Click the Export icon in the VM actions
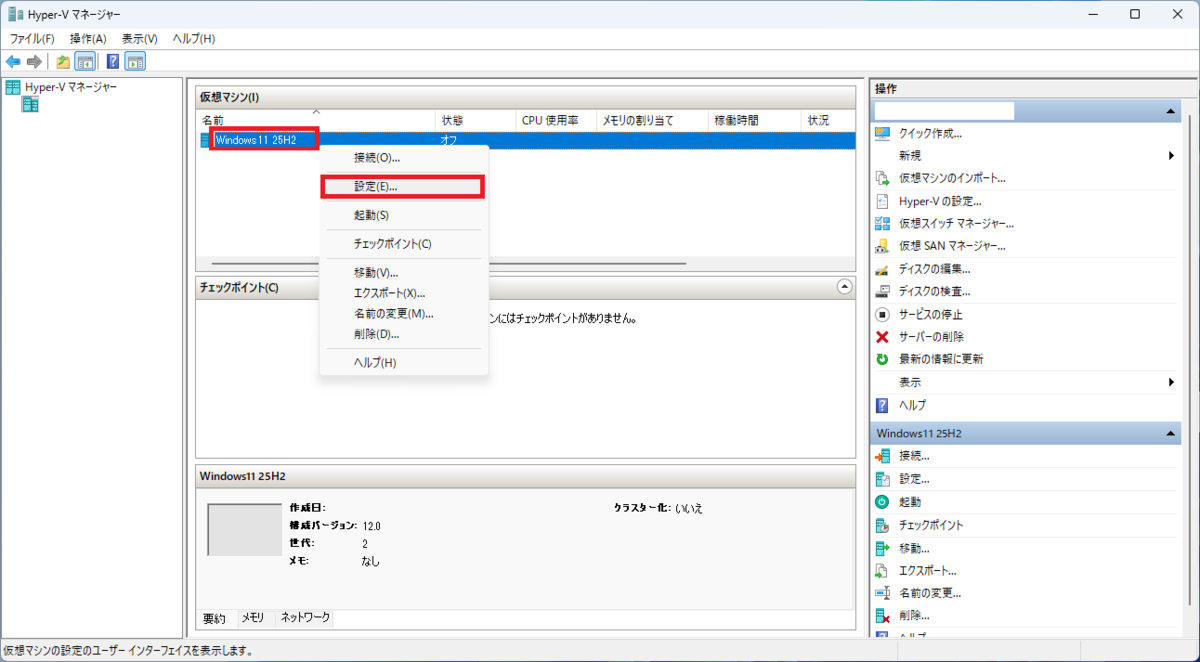This screenshot has height=662, width=1200. 882,571
